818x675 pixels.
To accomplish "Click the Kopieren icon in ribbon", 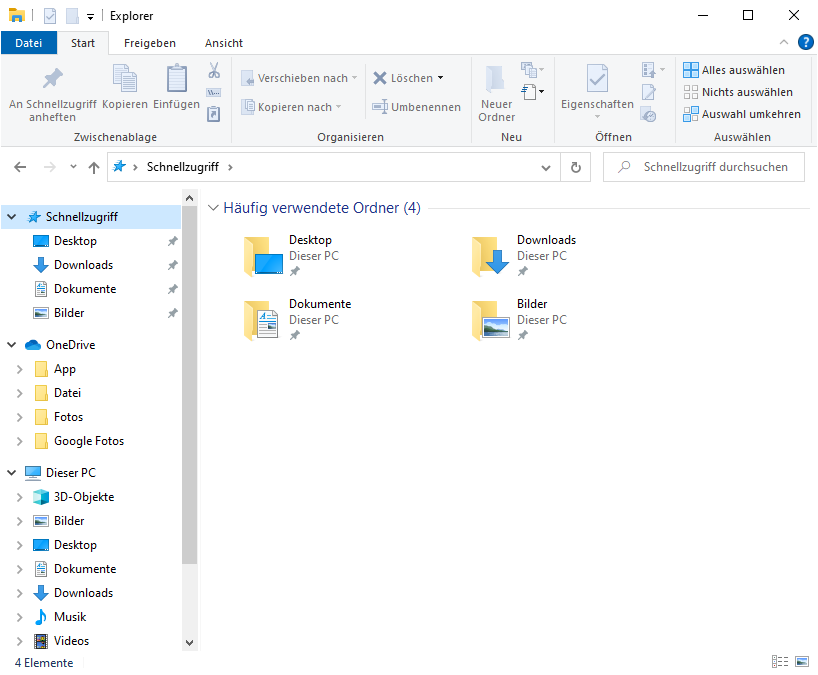I will (x=125, y=80).
